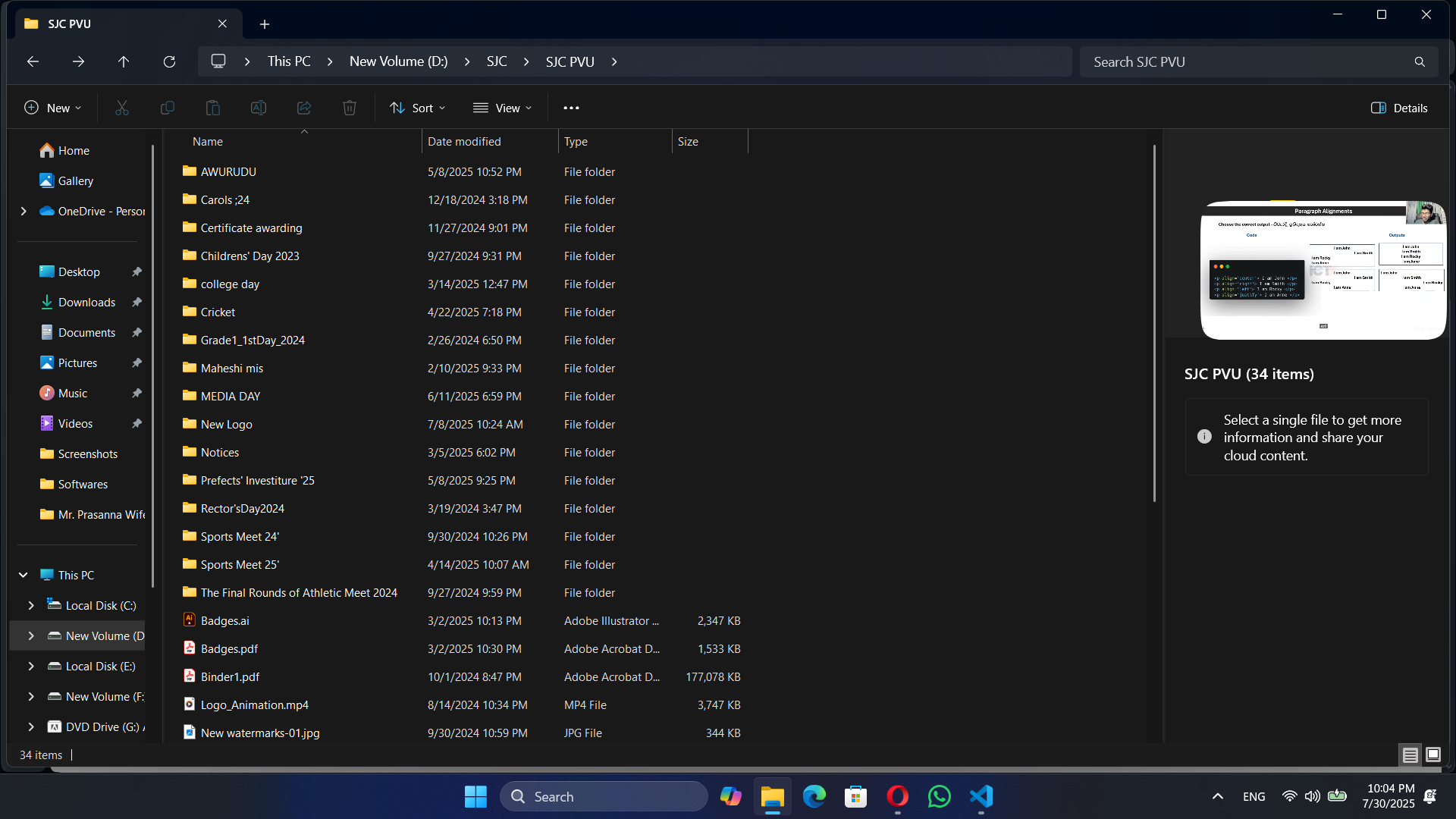Collapse the This PC tree node
The image size is (1456, 819).
[24, 575]
